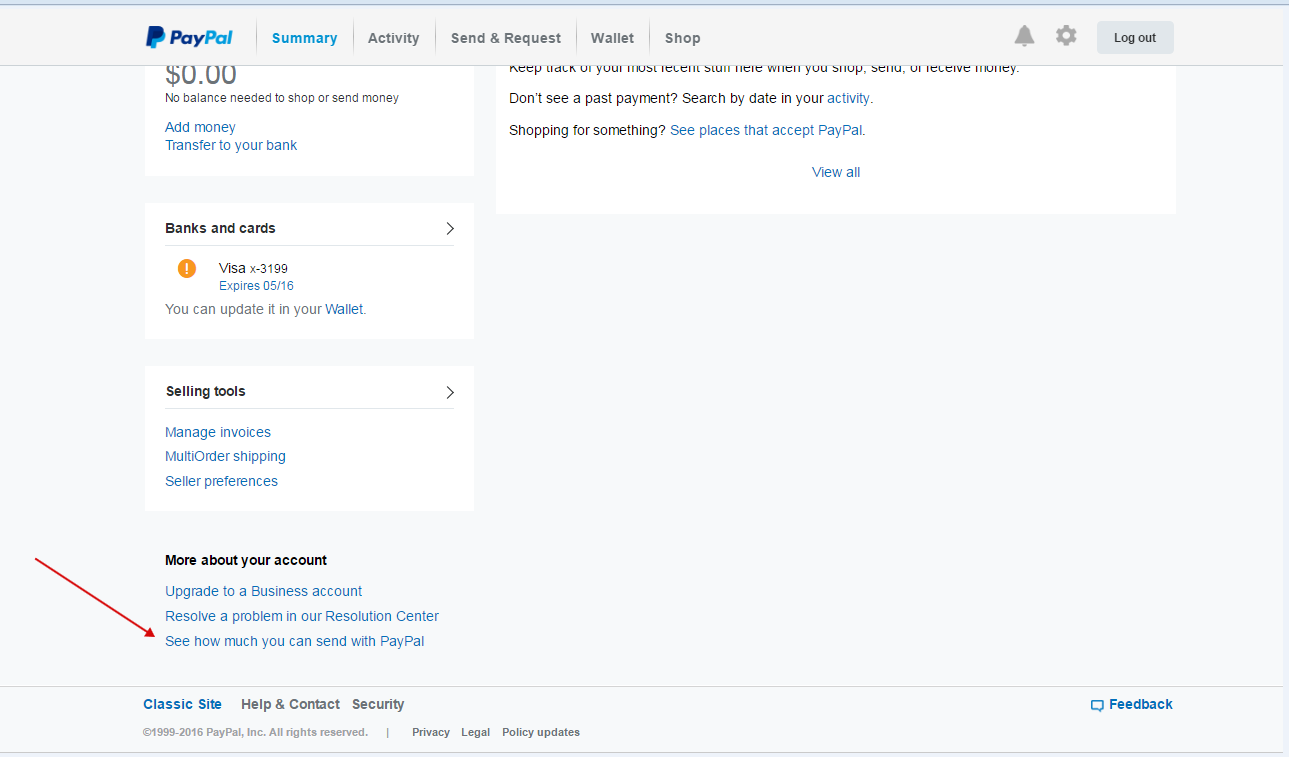Open MultiOrder shipping

225,456
